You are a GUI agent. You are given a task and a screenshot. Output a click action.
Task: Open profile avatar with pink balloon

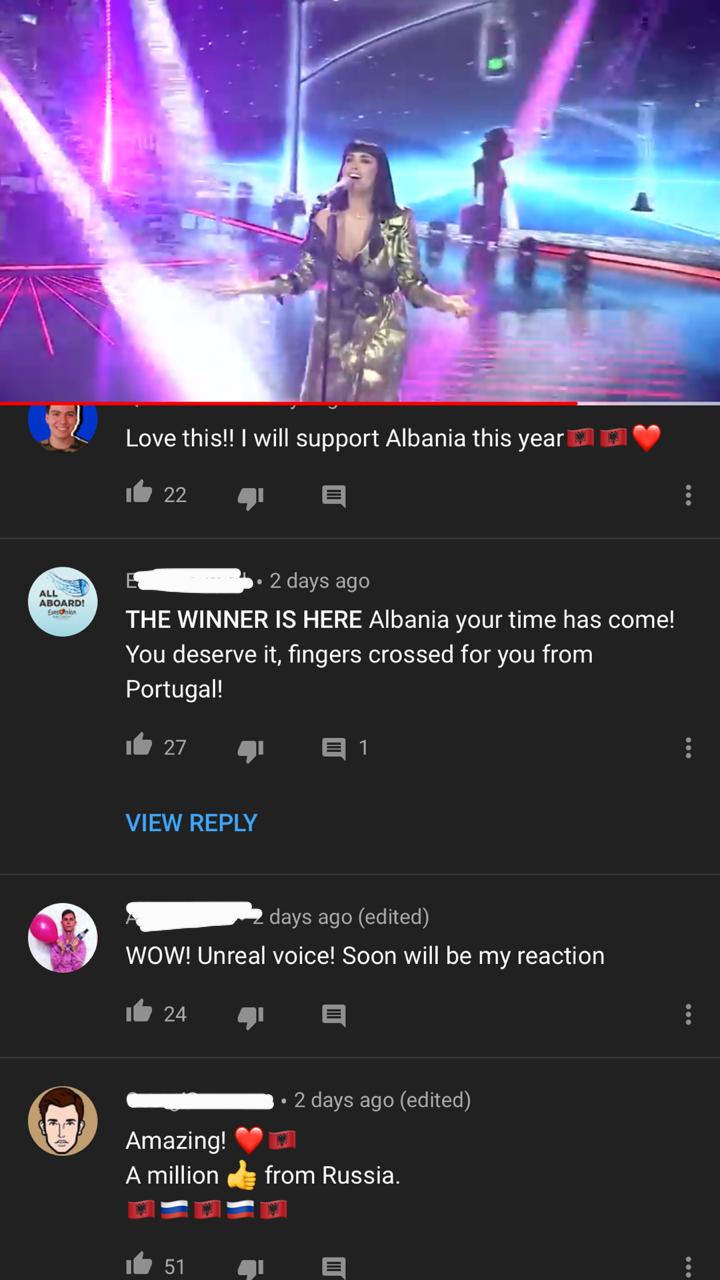(x=63, y=938)
